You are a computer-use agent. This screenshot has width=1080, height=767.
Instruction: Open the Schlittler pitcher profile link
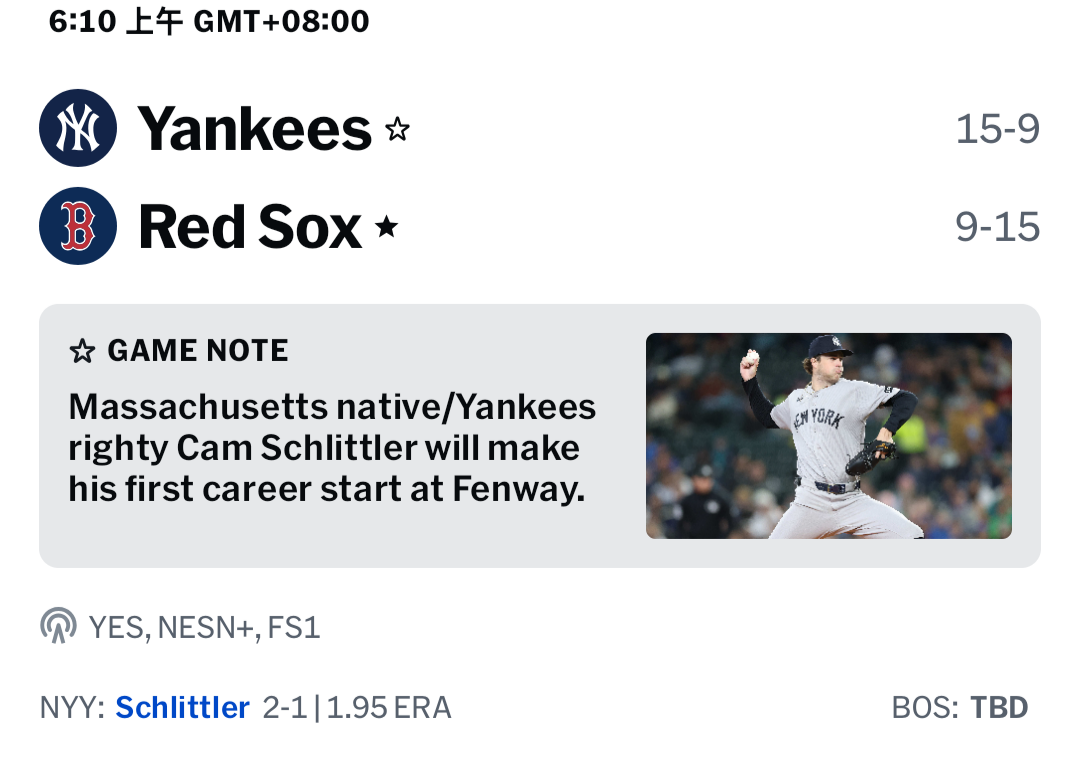click(182, 708)
